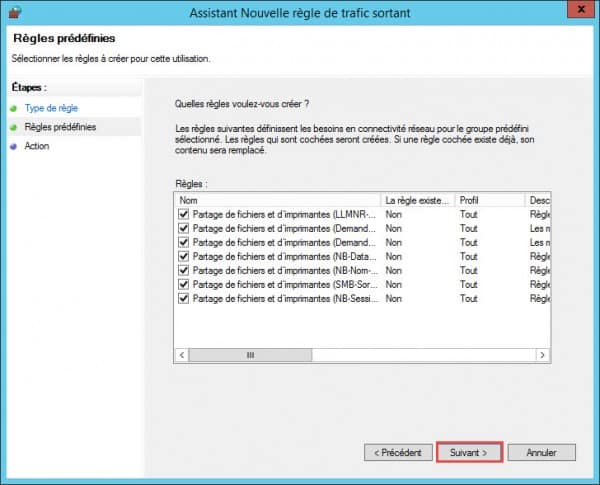Click the left arrow of horizontal scrollbar
600x485 pixels.
click(182, 355)
